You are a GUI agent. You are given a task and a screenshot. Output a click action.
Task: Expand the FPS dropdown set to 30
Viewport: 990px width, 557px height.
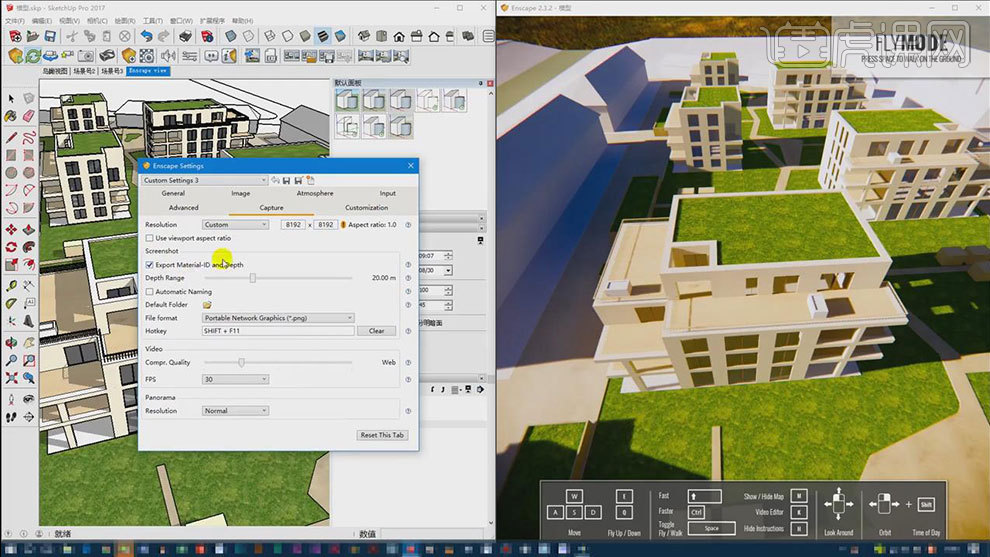coord(235,379)
